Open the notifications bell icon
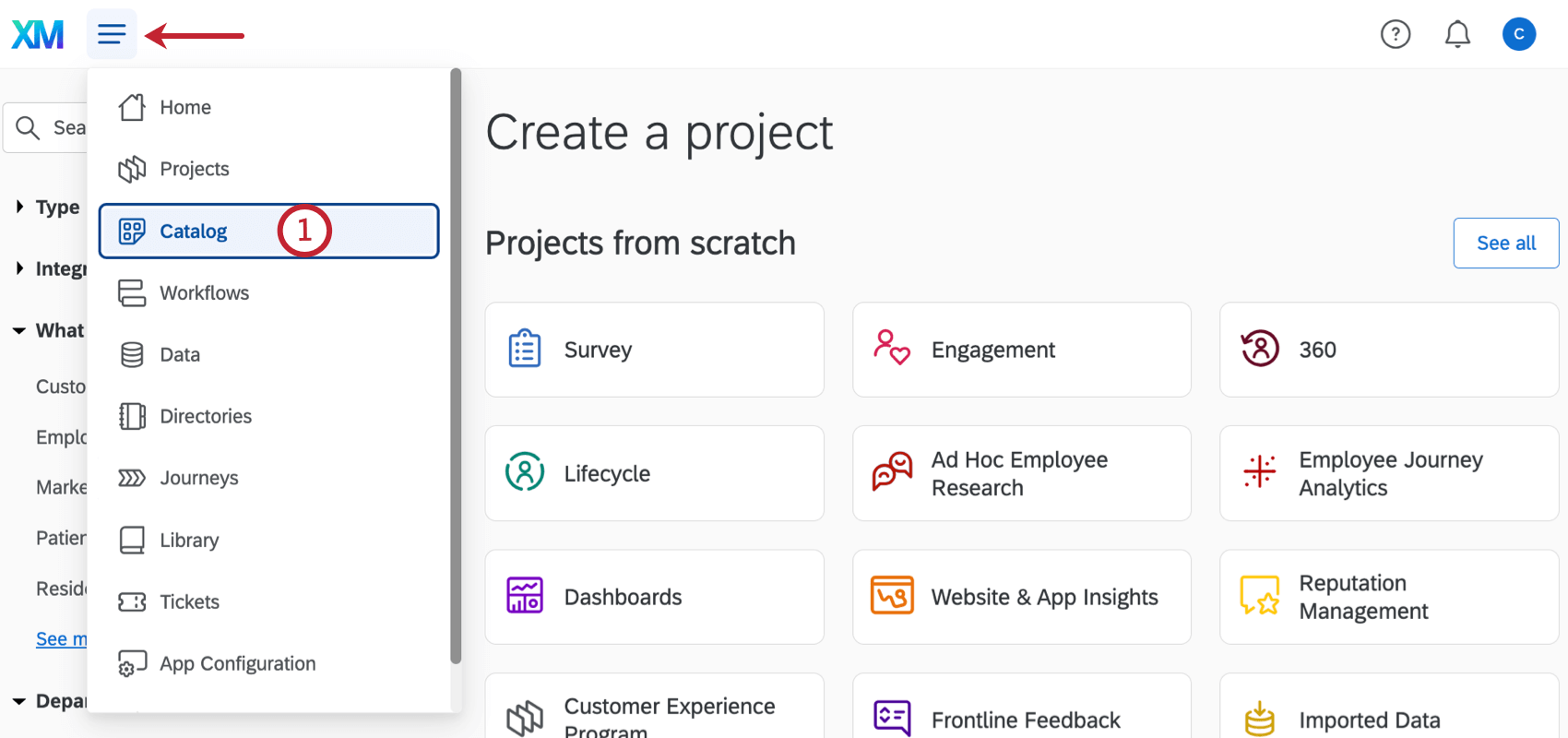 tap(1457, 35)
